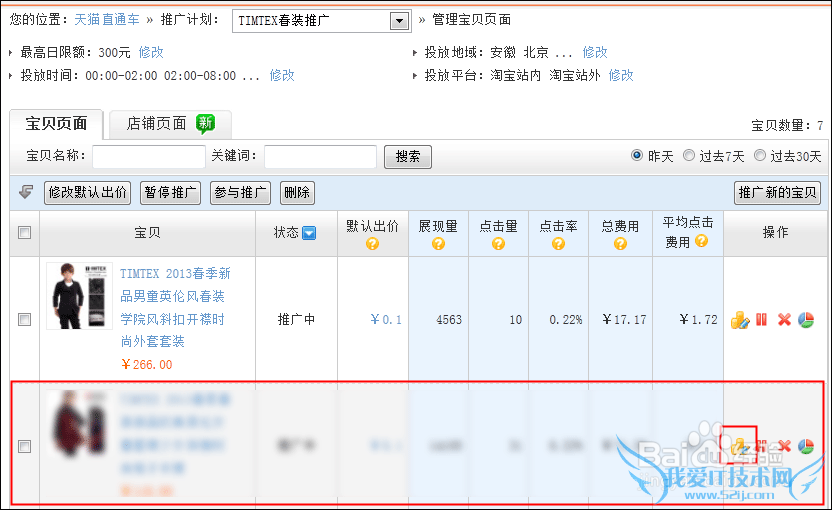Image resolution: width=832 pixels, height=510 pixels.
Task: Focus the 关键词 input field
Action: (320, 157)
